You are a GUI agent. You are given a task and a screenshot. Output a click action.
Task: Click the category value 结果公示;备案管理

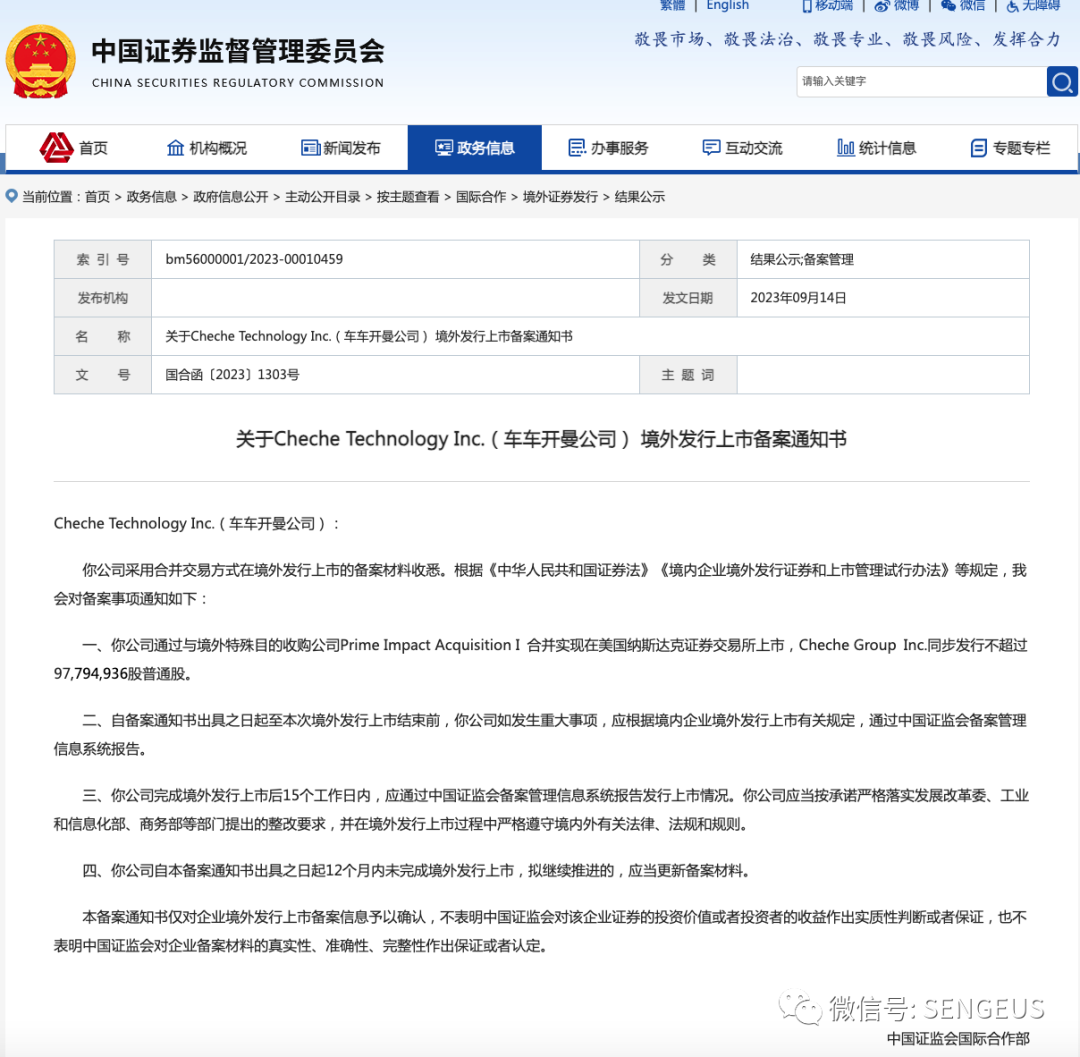click(802, 260)
